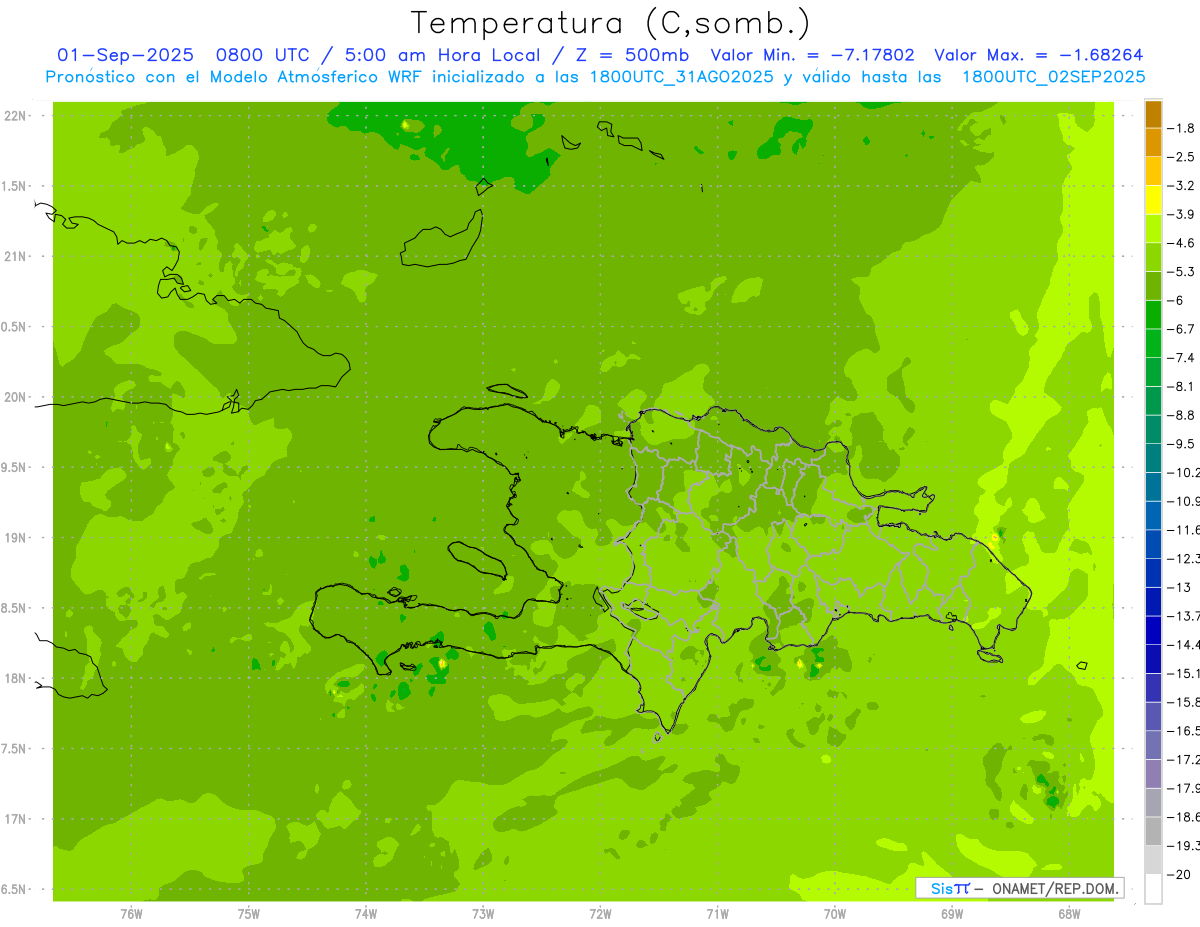Click the '-6.7' colorbar value
This screenshot has height=927, width=1200.
pyautogui.click(x=1182, y=329)
